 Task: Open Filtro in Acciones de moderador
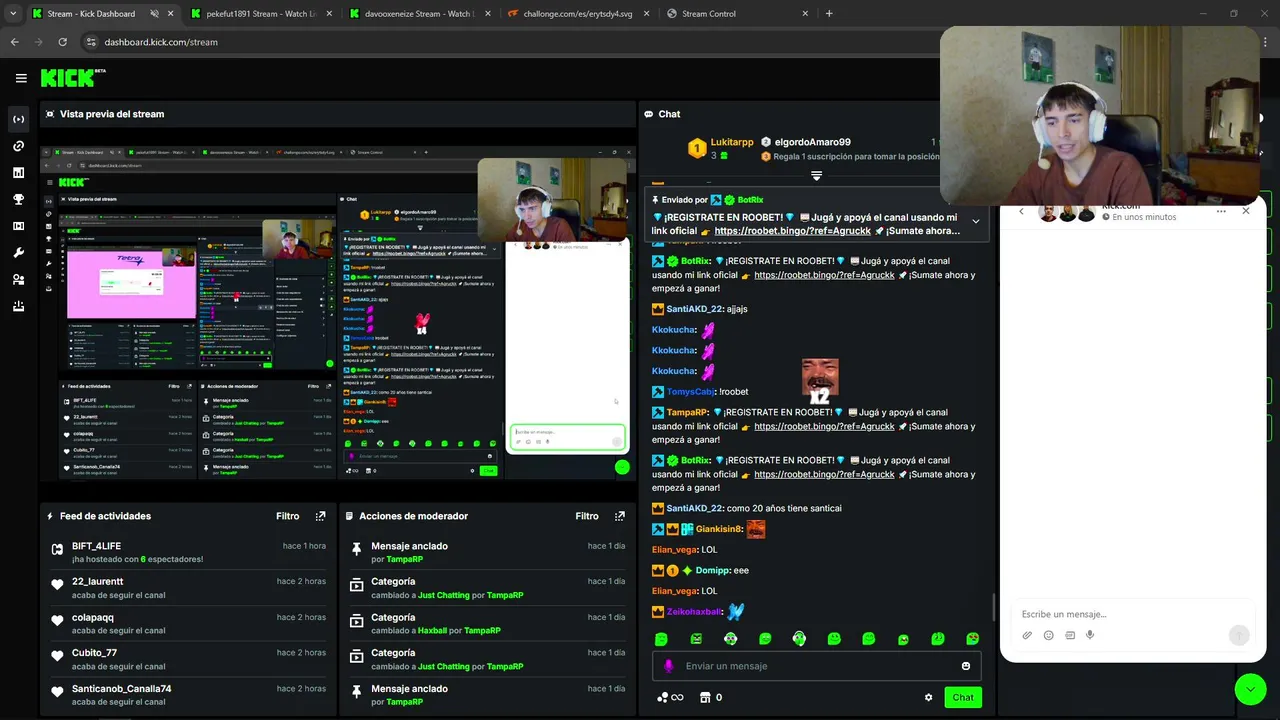[587, 516]
